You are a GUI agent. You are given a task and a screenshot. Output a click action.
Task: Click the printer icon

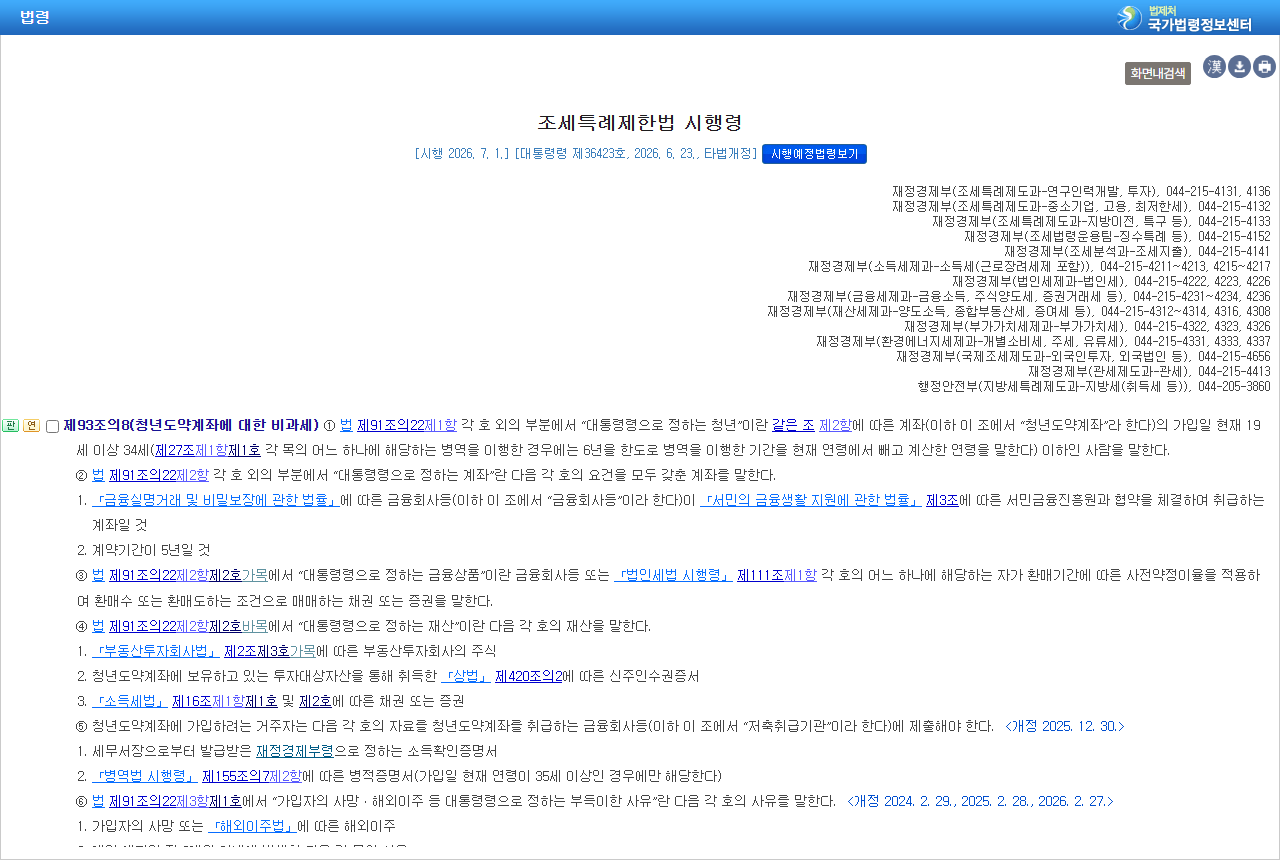pyautogui.click(x=1264, y=67)
